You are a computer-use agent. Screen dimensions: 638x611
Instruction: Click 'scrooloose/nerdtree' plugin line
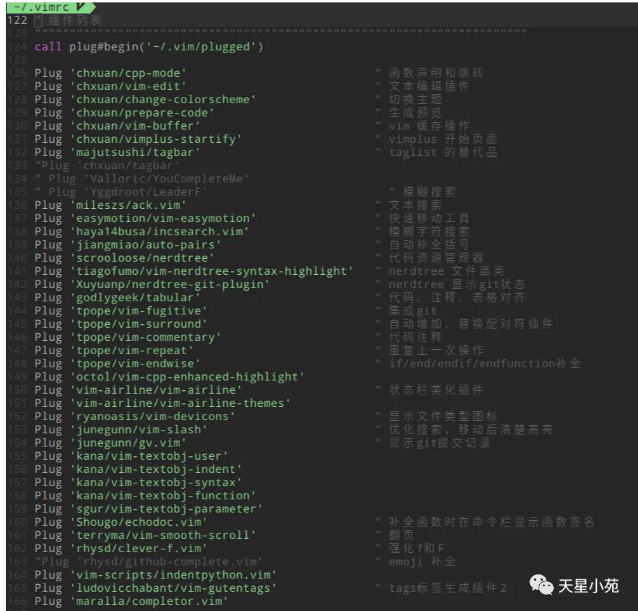(x=124, y=258)
